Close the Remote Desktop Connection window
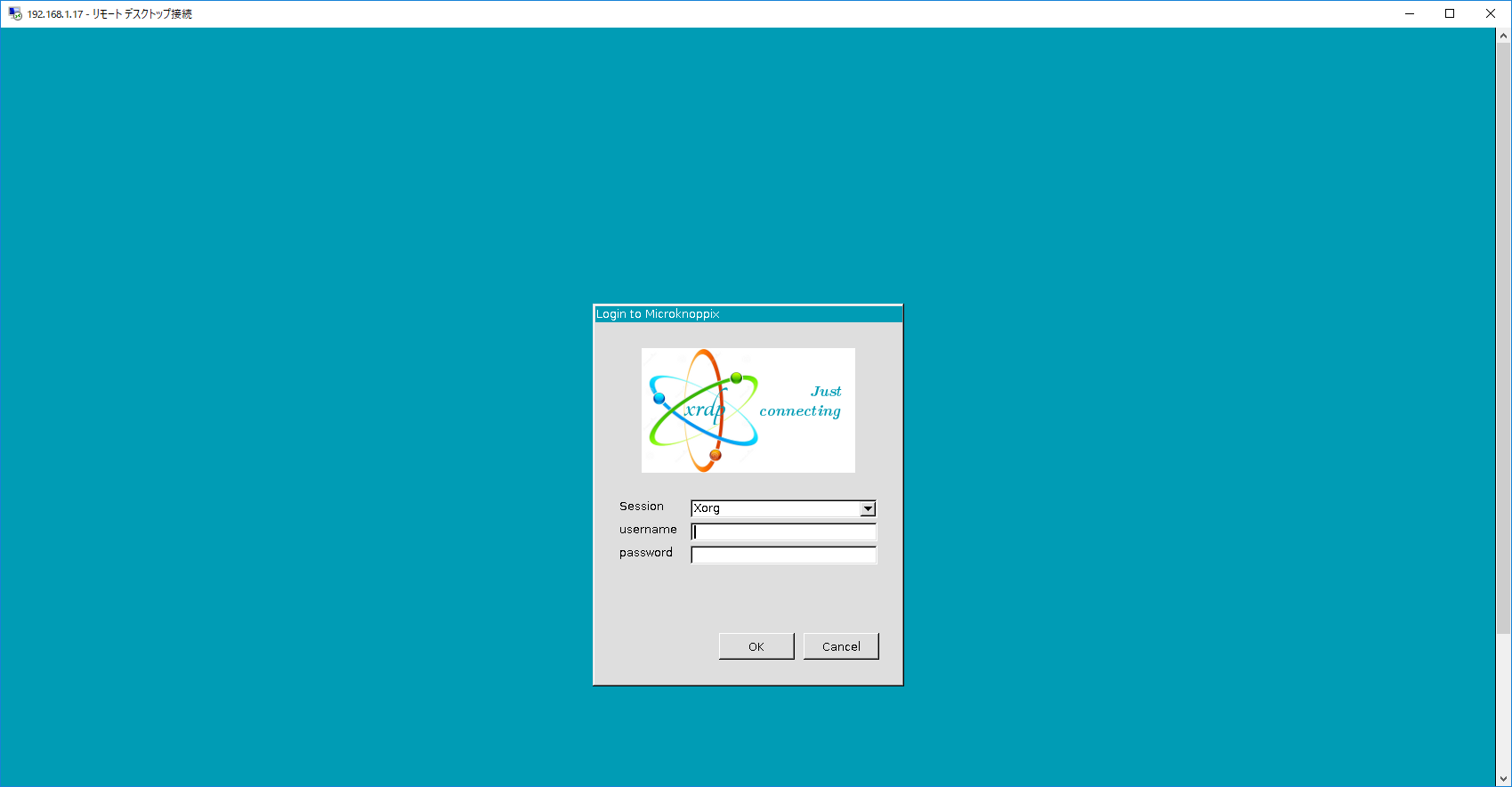The width and height of the screenshot is (1512, 787). pos(1491,13)
